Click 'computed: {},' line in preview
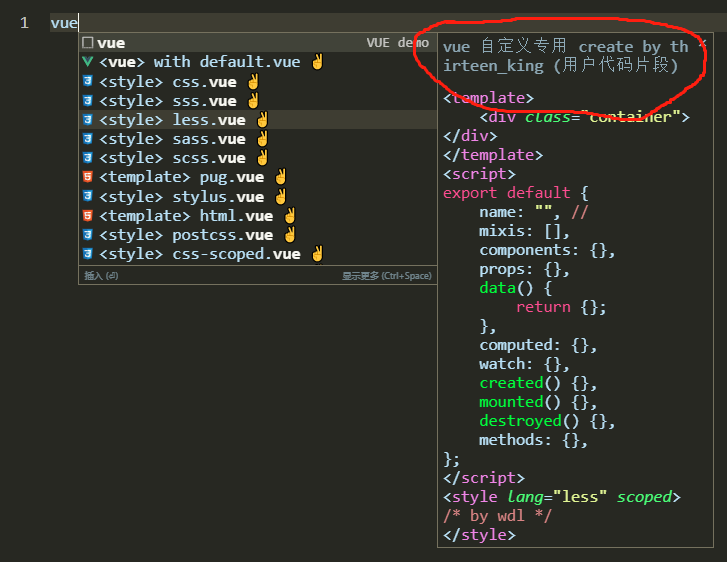The image size is (727, 562). click(538, 345)
